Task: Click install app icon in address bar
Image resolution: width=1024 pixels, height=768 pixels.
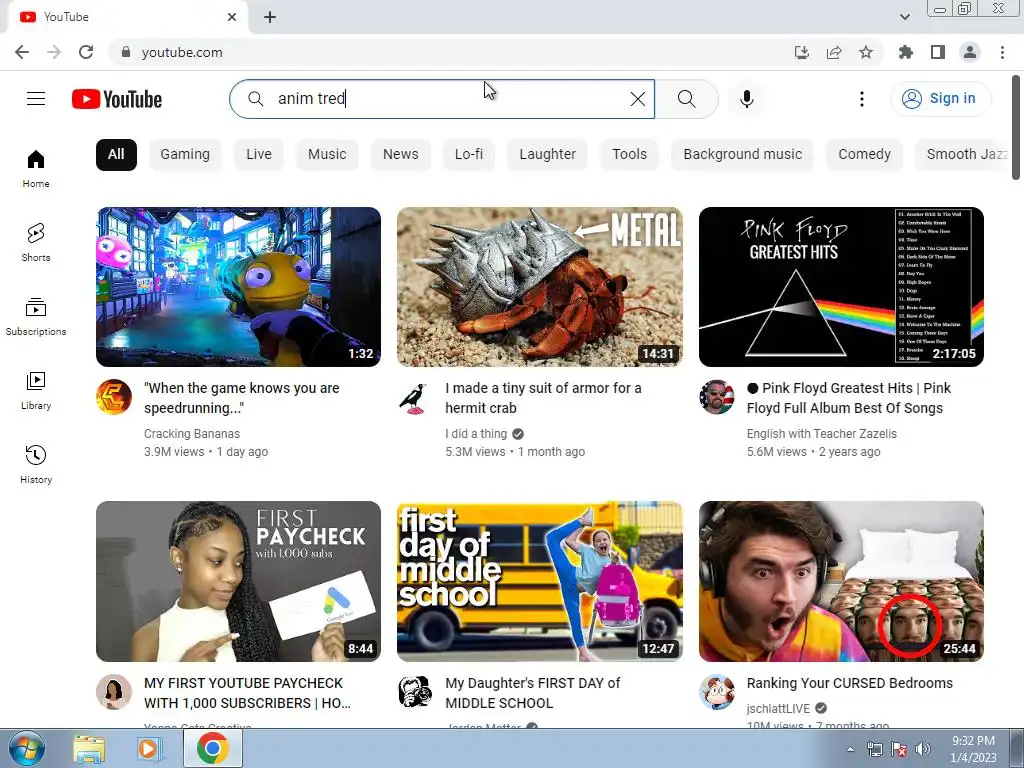Action: tap(802, 52)
